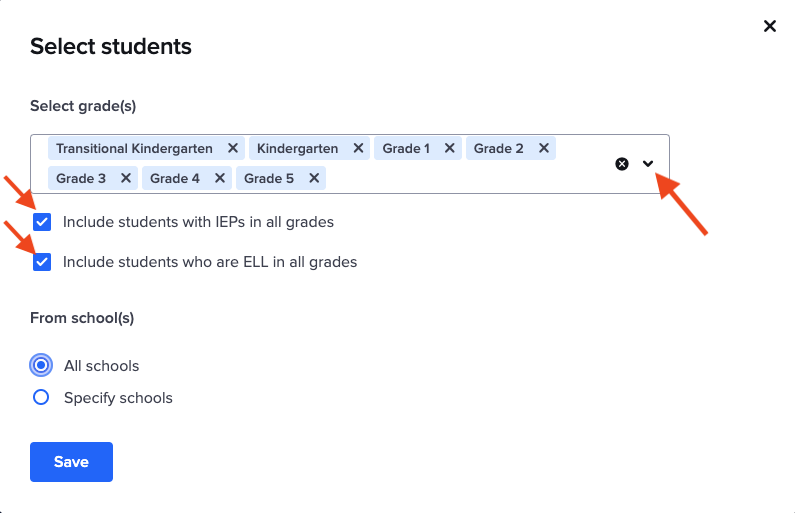Viewport: 795px width, 513px height.
Task: Click the All schools label text
Action: [101, 366]
